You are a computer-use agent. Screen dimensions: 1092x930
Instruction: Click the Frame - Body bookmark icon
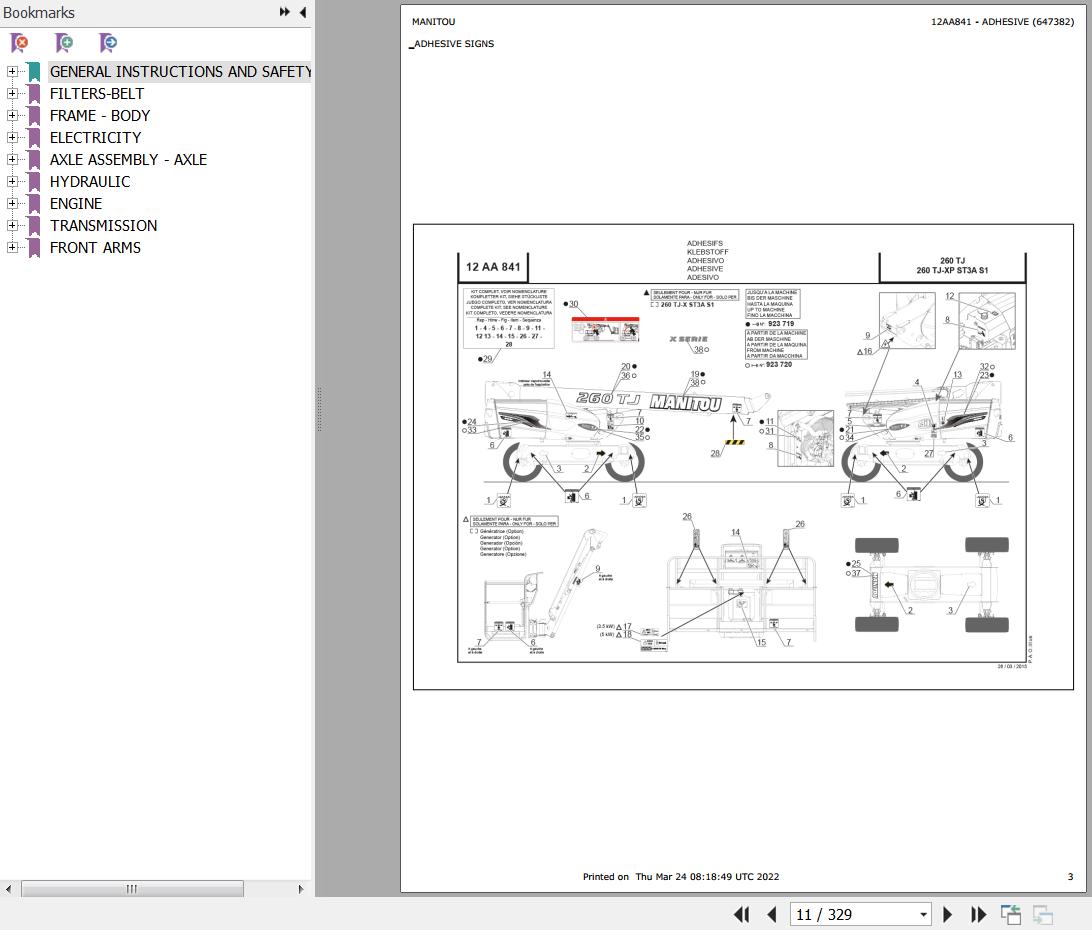coord(33,116)
